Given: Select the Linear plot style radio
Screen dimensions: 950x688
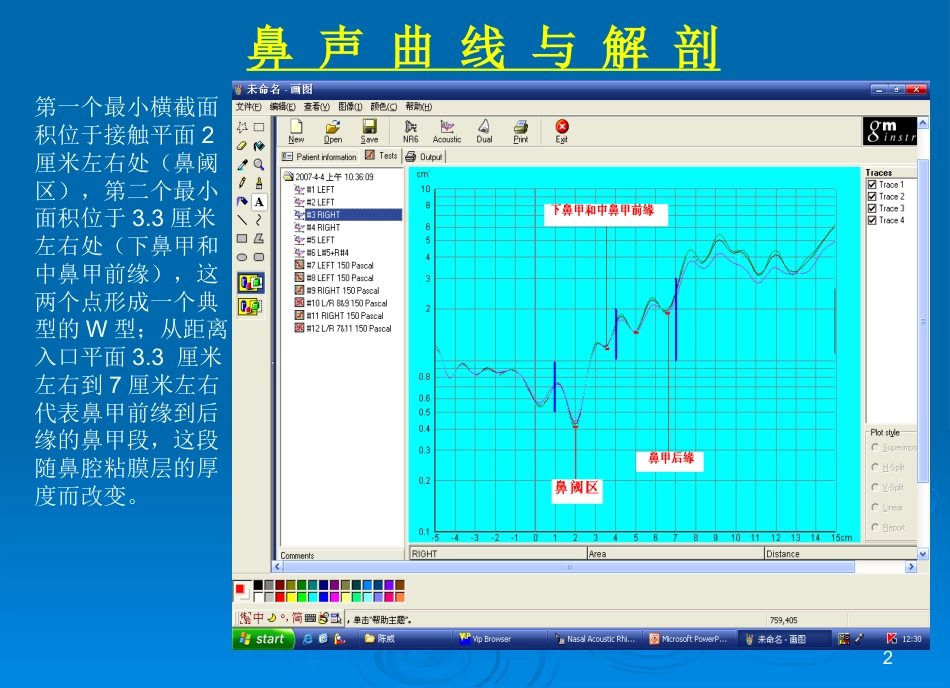Looking at the screenshot, I should 875,507.
